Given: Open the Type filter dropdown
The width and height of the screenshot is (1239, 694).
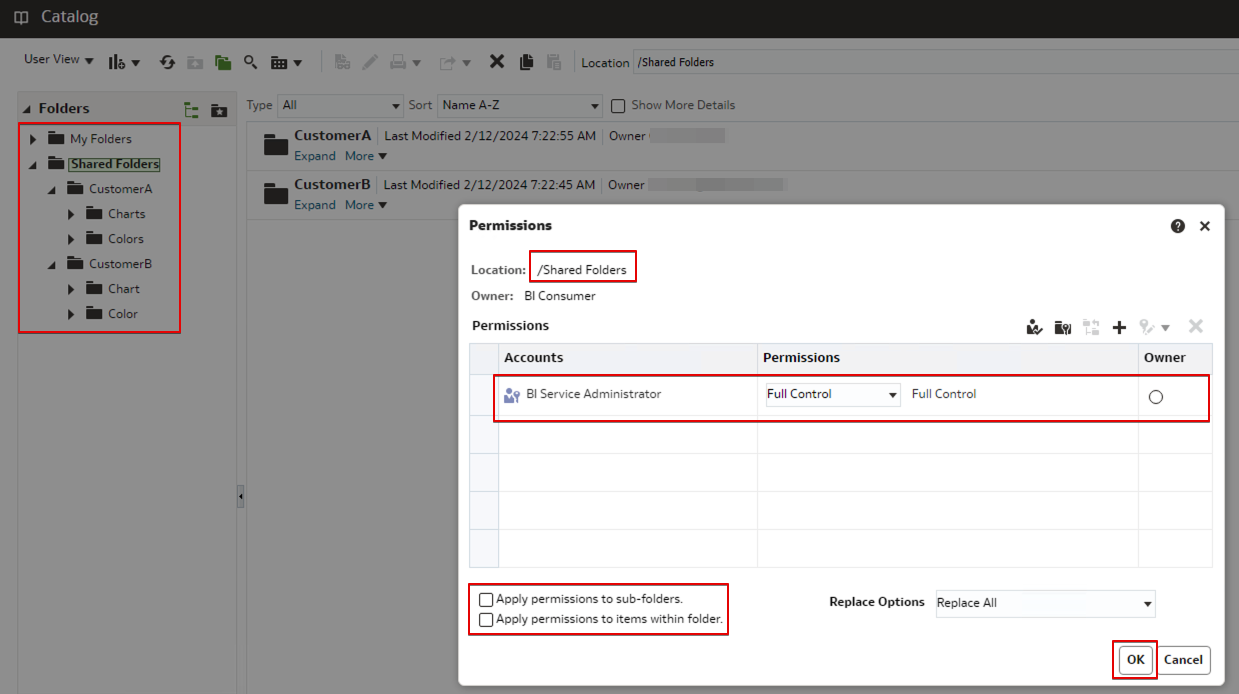Looking at the screenshot, I should [340, 105].
